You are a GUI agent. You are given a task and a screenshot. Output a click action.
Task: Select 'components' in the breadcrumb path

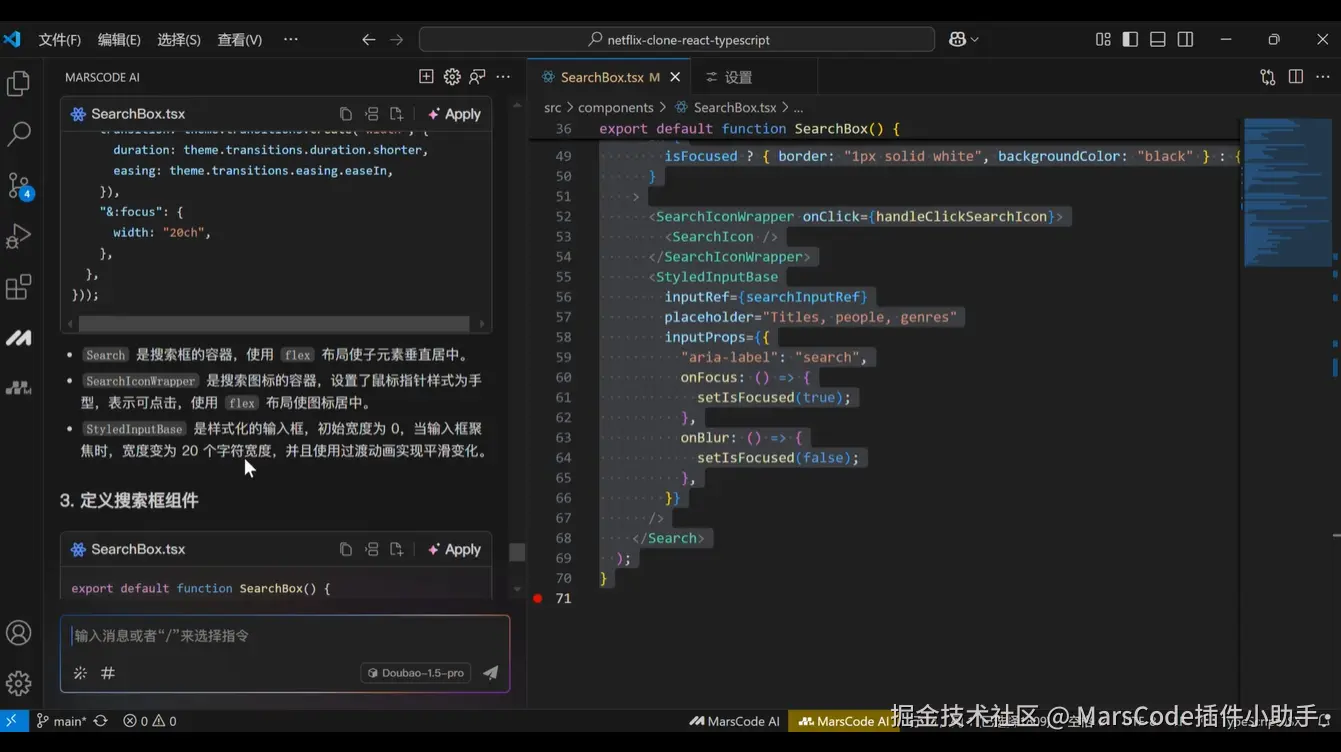click(615, 107)
